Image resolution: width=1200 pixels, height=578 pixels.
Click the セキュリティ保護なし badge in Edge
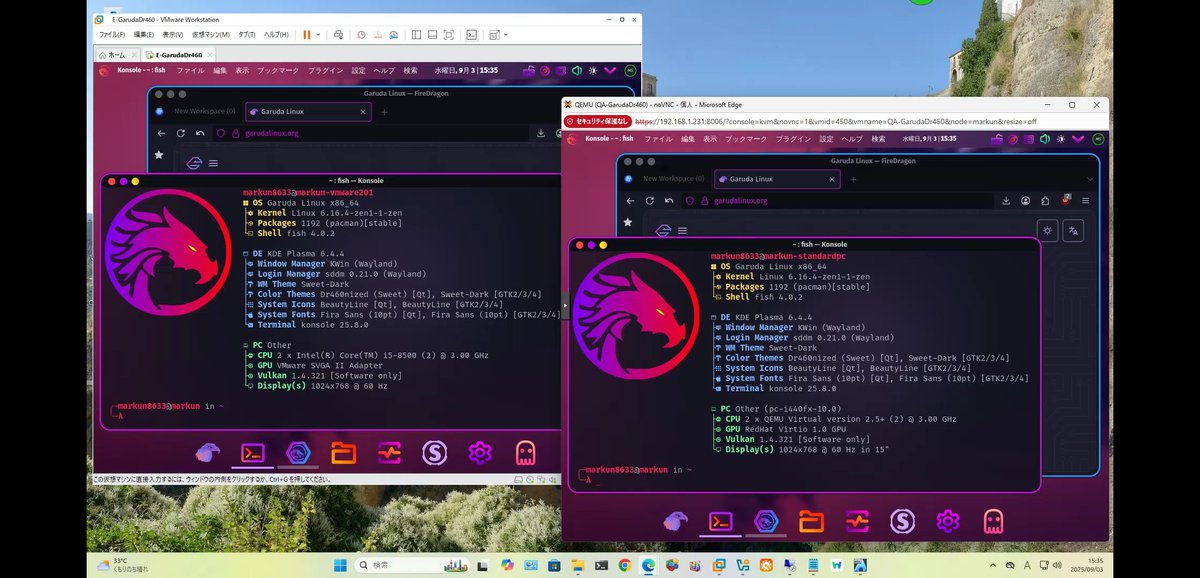tap(596, 121)
